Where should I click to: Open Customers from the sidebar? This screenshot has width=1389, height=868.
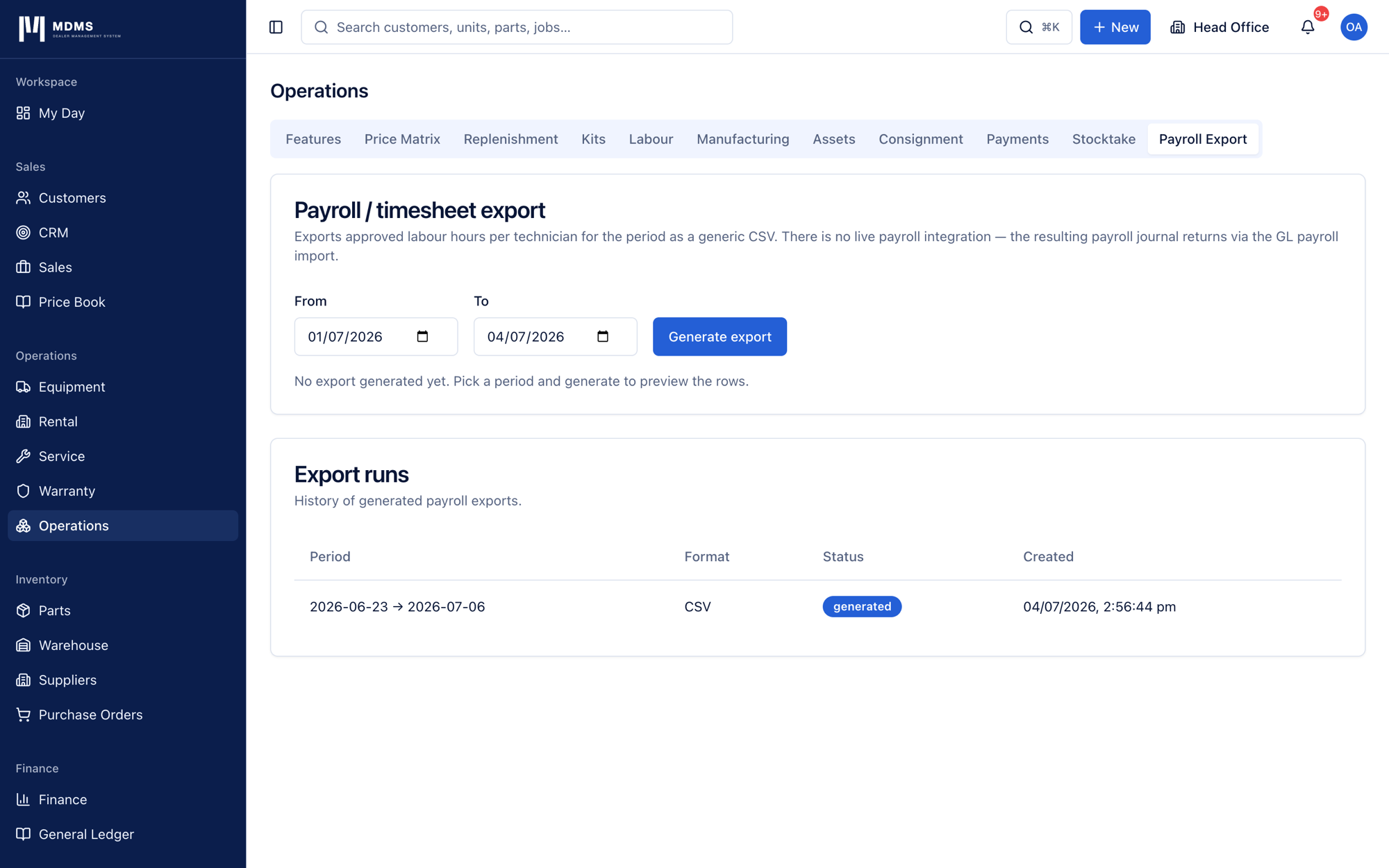click(123, 198)
